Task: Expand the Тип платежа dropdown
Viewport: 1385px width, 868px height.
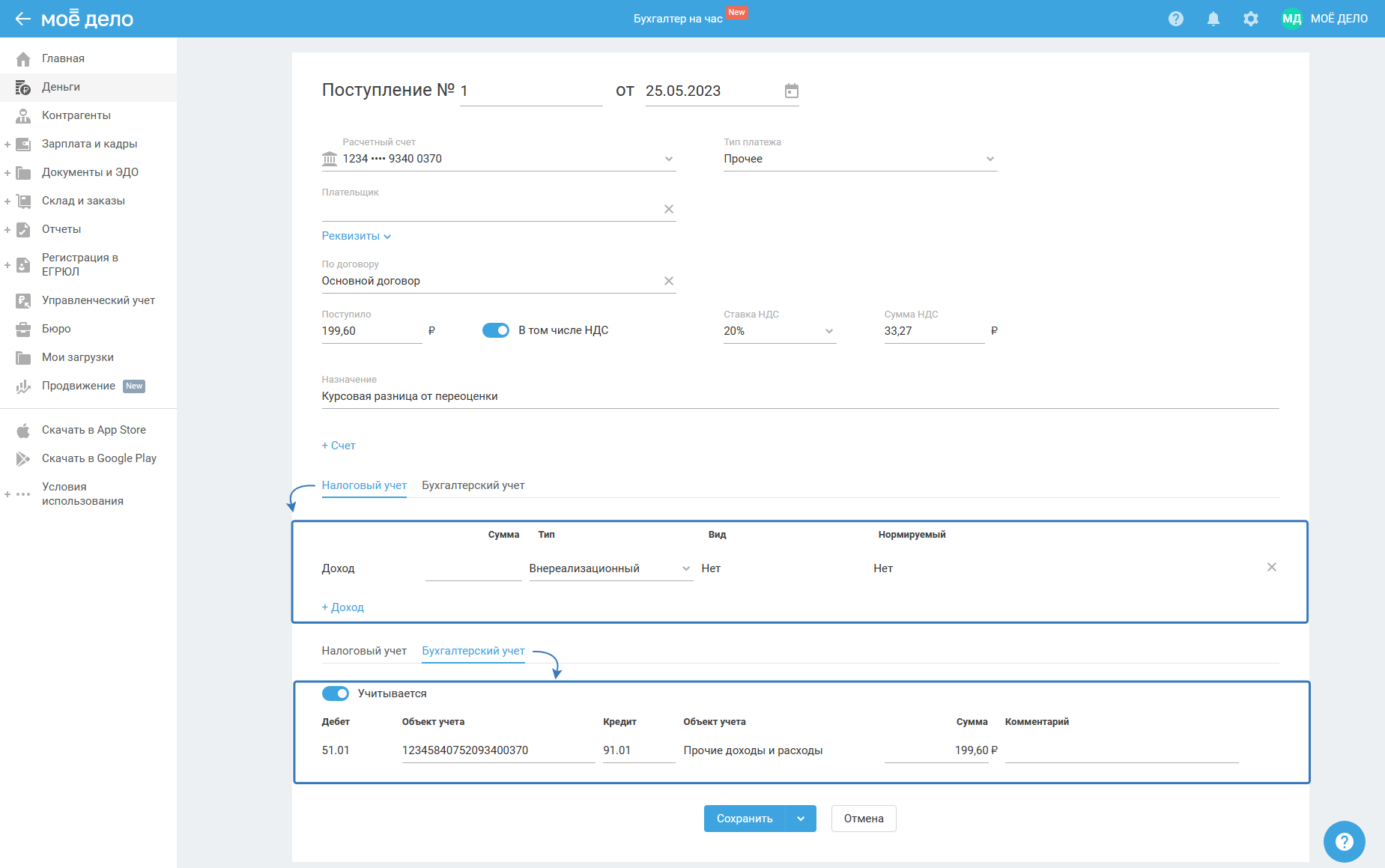Action: coord(989,159)
